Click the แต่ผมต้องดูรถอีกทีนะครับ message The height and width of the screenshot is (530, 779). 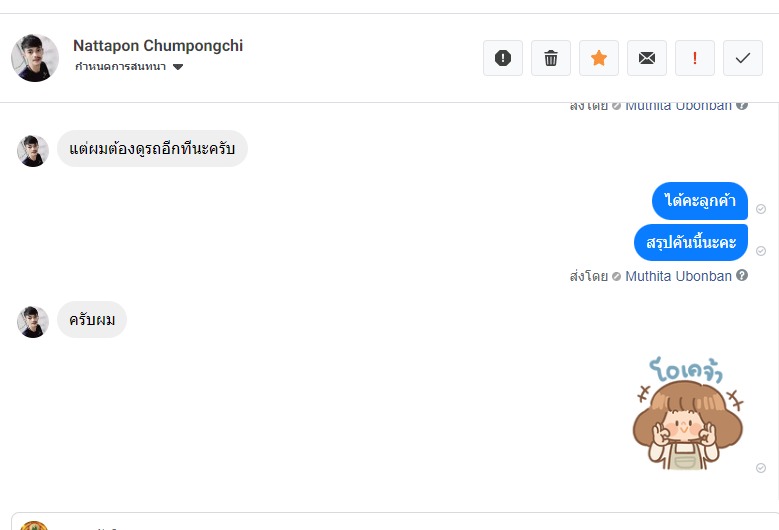152,149
